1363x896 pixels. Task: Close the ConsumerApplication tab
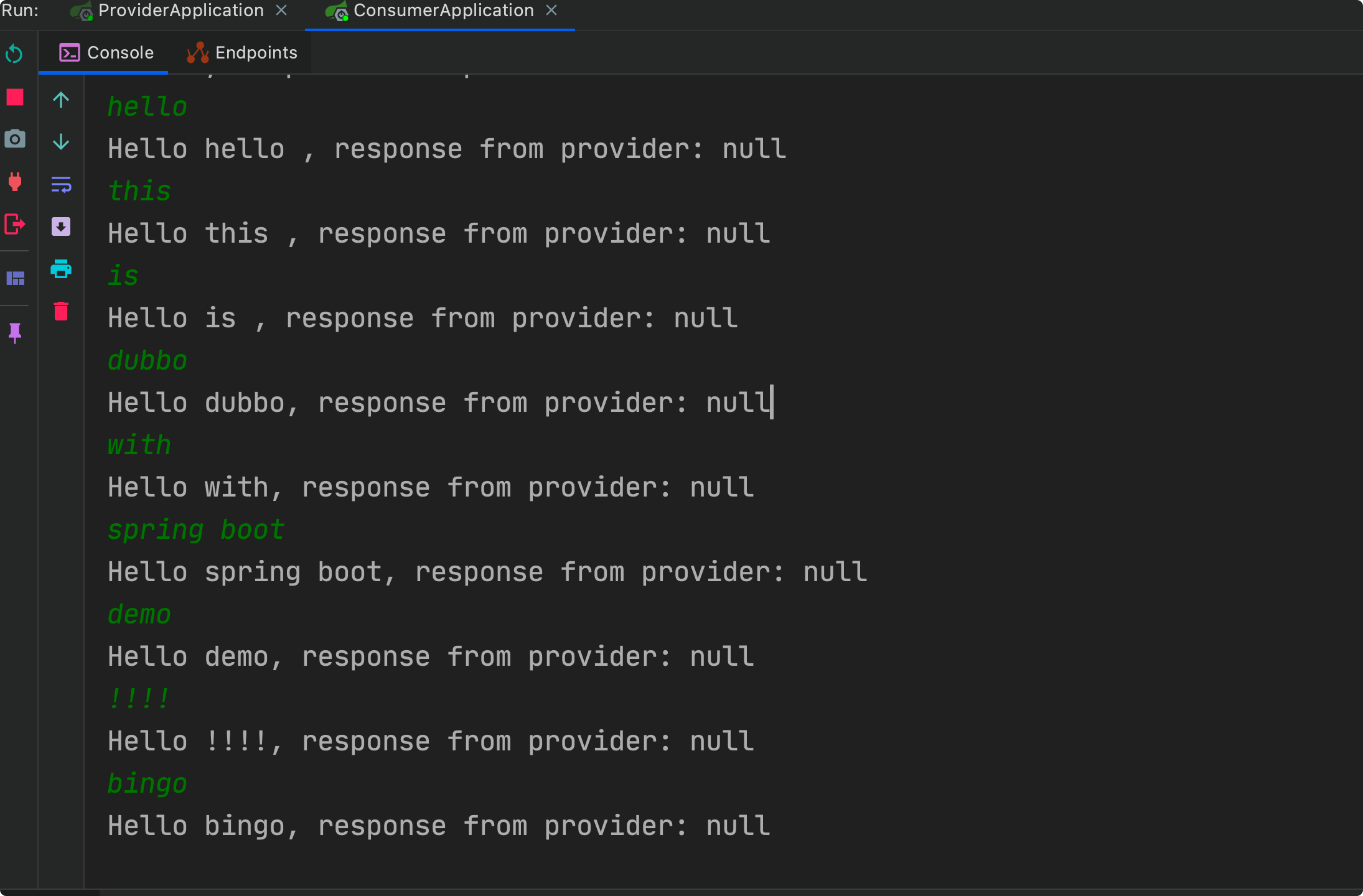click(551, 11)
